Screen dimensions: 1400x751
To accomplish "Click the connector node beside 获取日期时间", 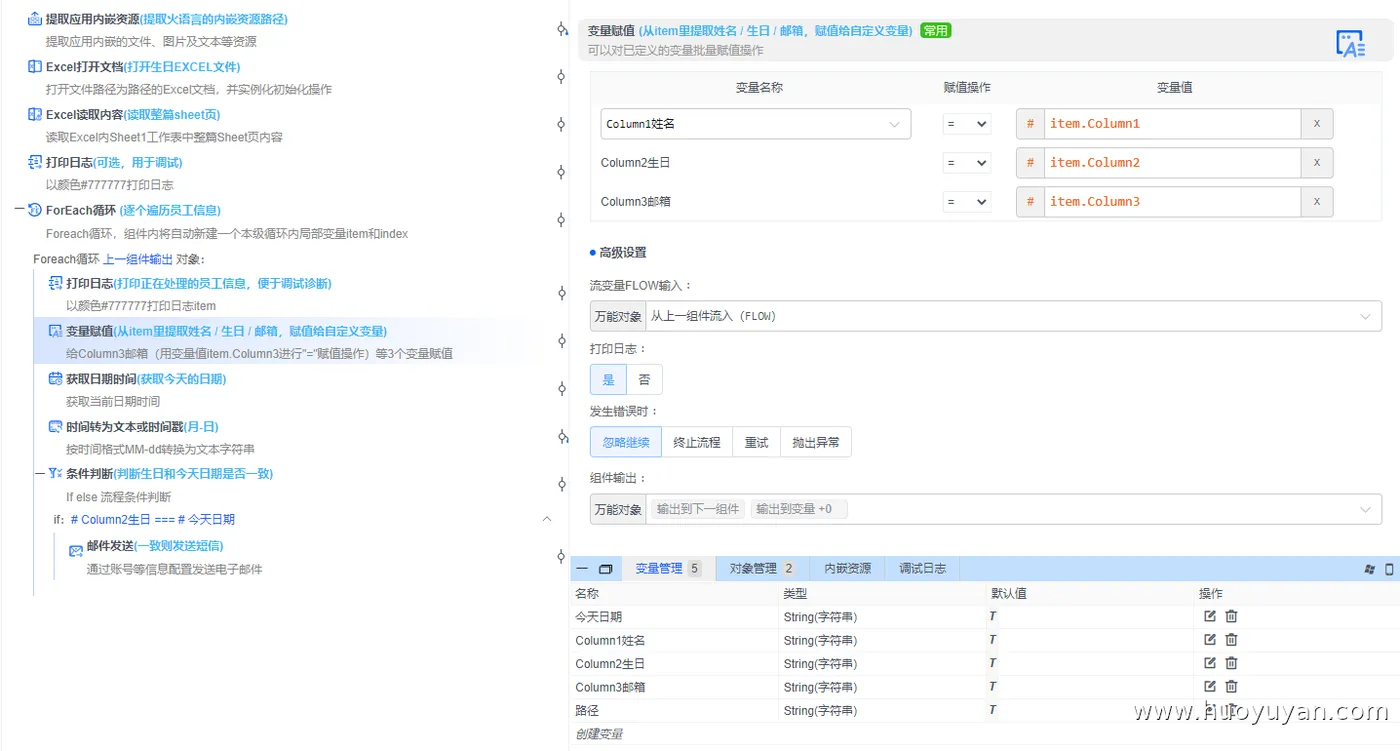I will pos(562,389).
